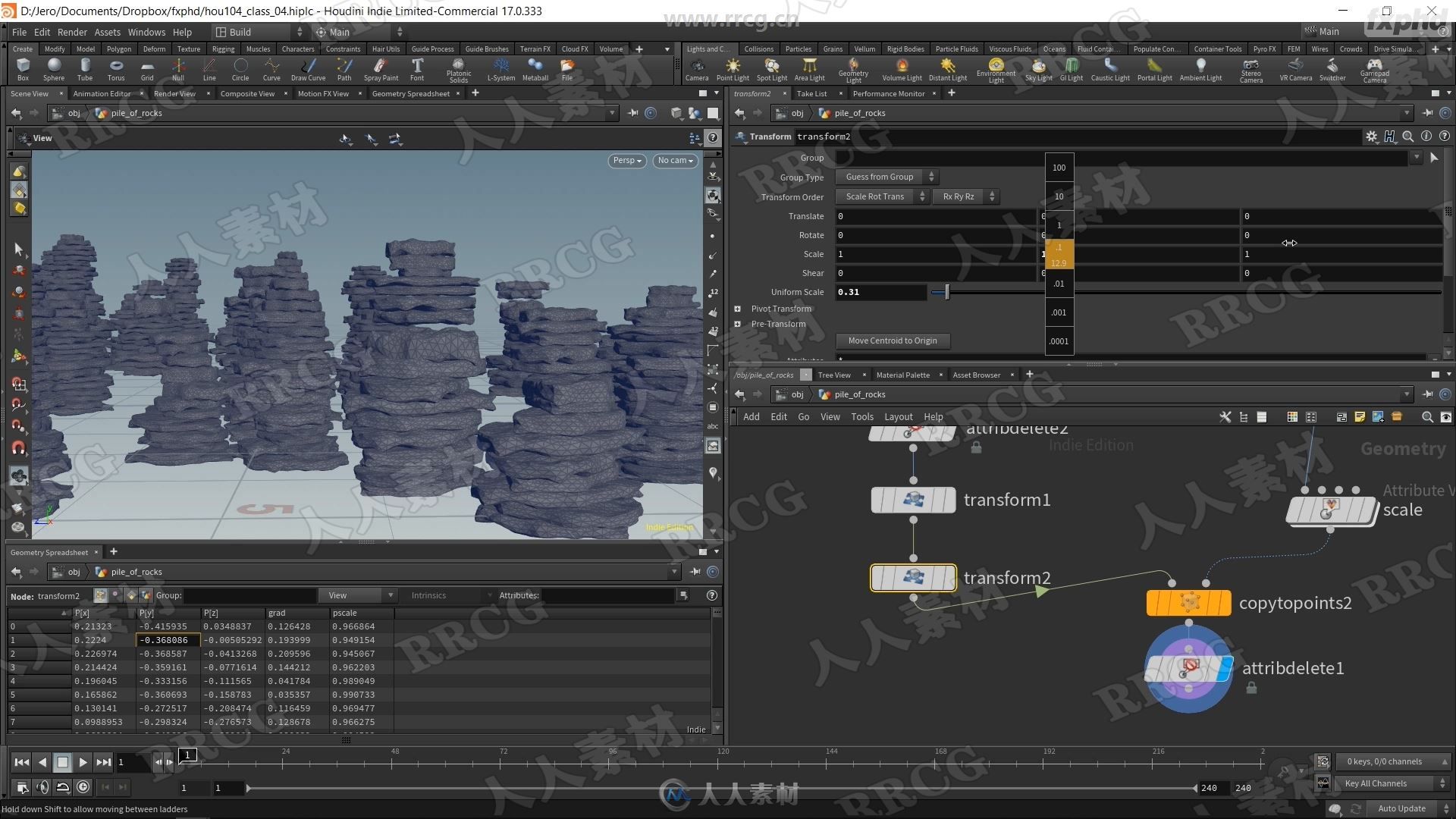1456x819 pixels.
Task: Switch to Geometry Spreadsheet tab
Action: tap(411, 93)
